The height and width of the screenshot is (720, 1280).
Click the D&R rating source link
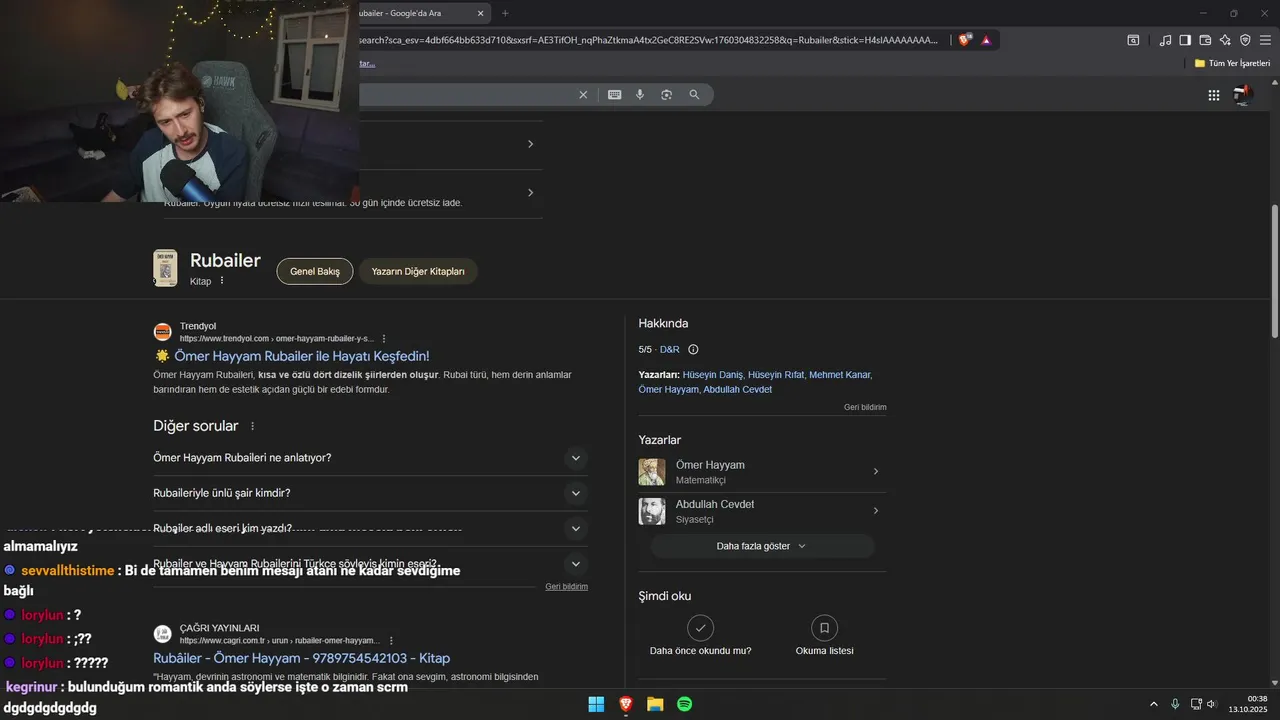point(670,350)
